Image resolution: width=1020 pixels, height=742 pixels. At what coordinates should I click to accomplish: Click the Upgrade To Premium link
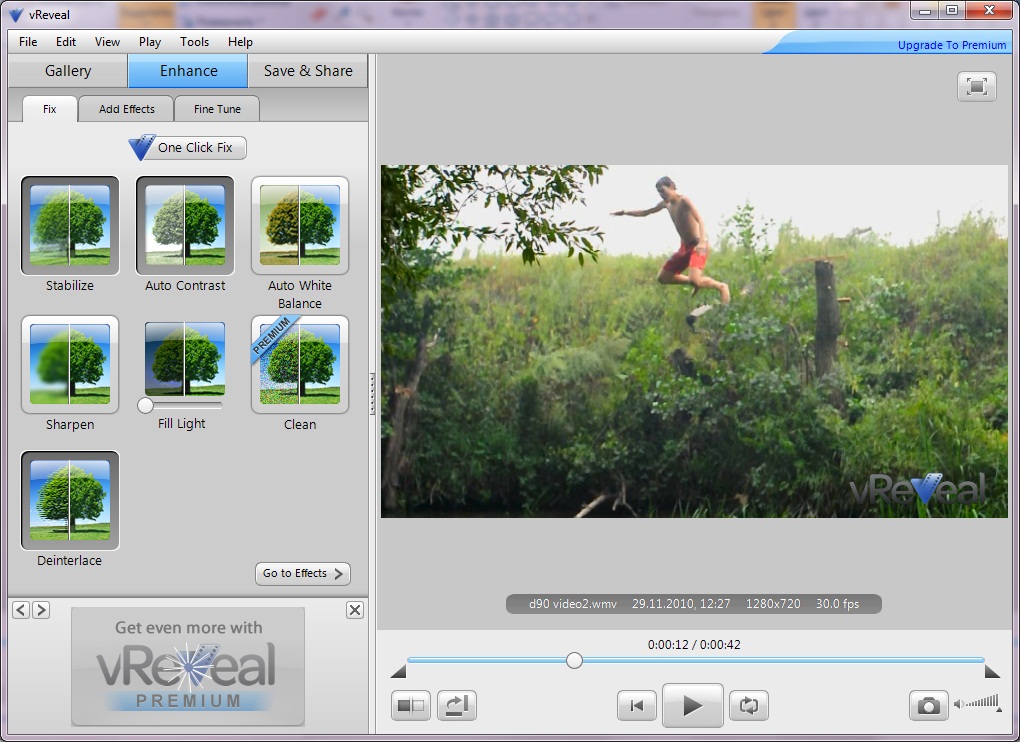pyautogui.click(x=951, y=45)
